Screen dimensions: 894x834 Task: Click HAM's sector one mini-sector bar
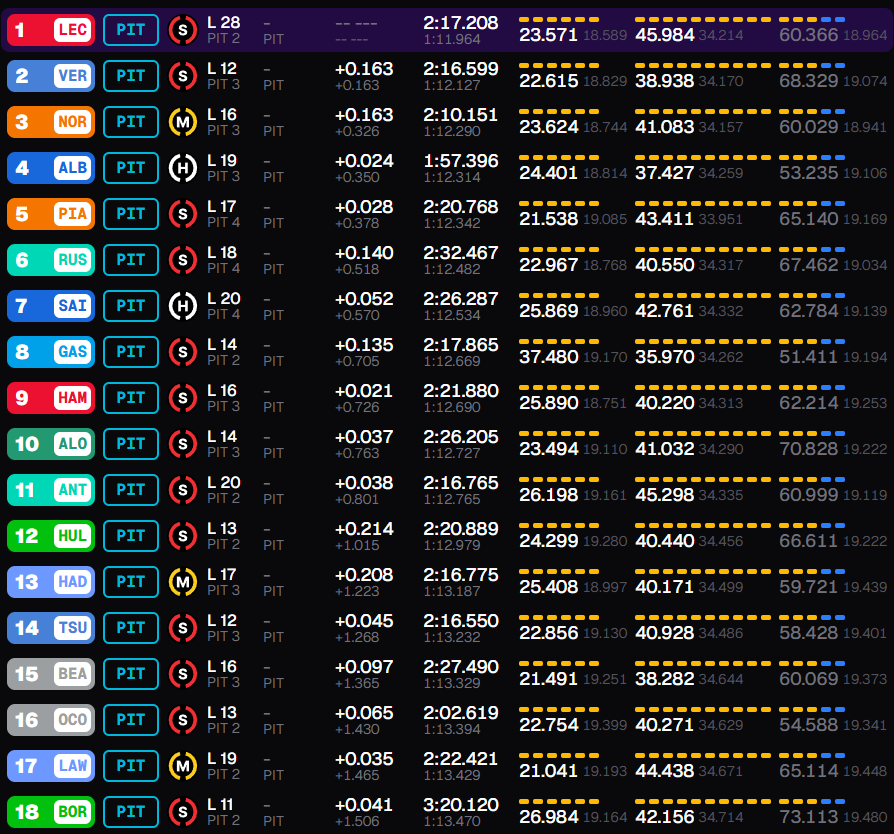(x=559, y=388)
